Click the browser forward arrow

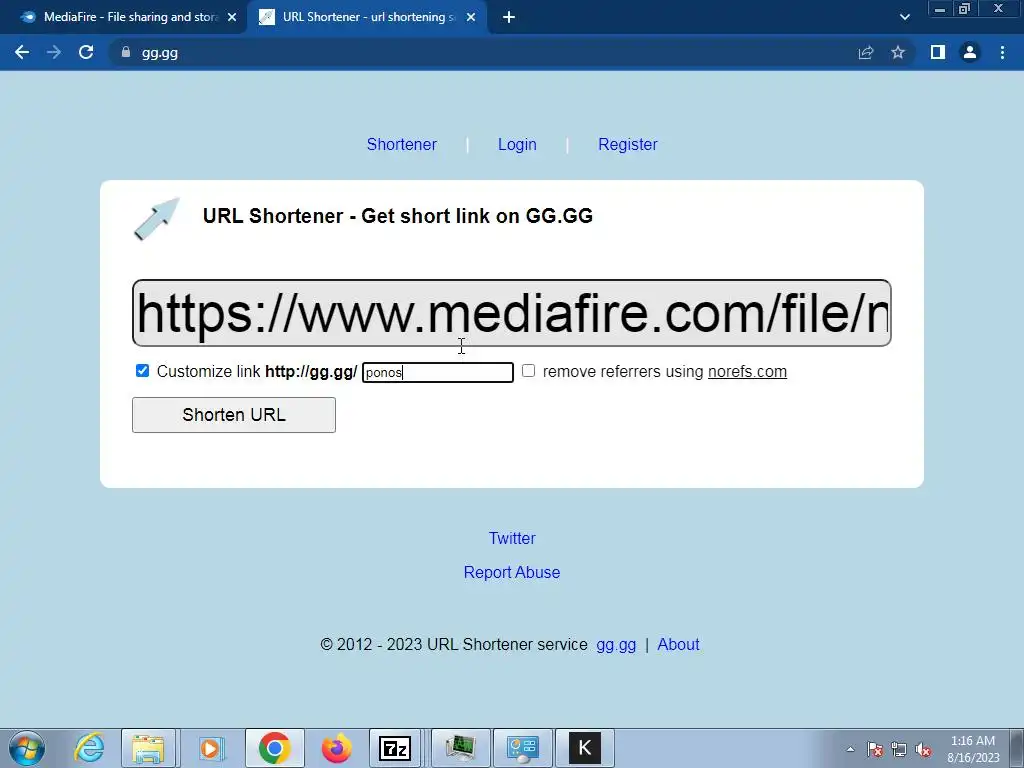coord(54,52)
